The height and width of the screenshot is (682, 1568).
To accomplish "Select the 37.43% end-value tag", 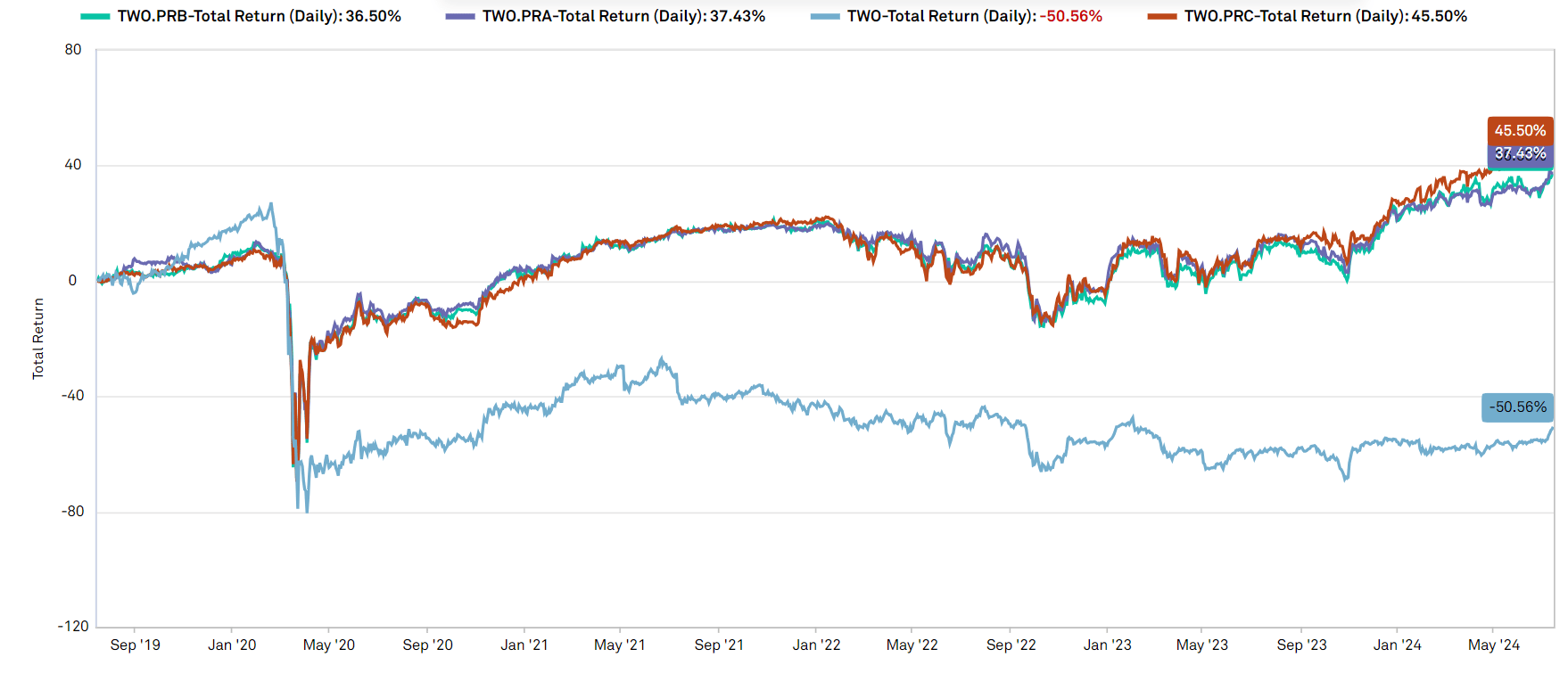I will coord(1520,154).
